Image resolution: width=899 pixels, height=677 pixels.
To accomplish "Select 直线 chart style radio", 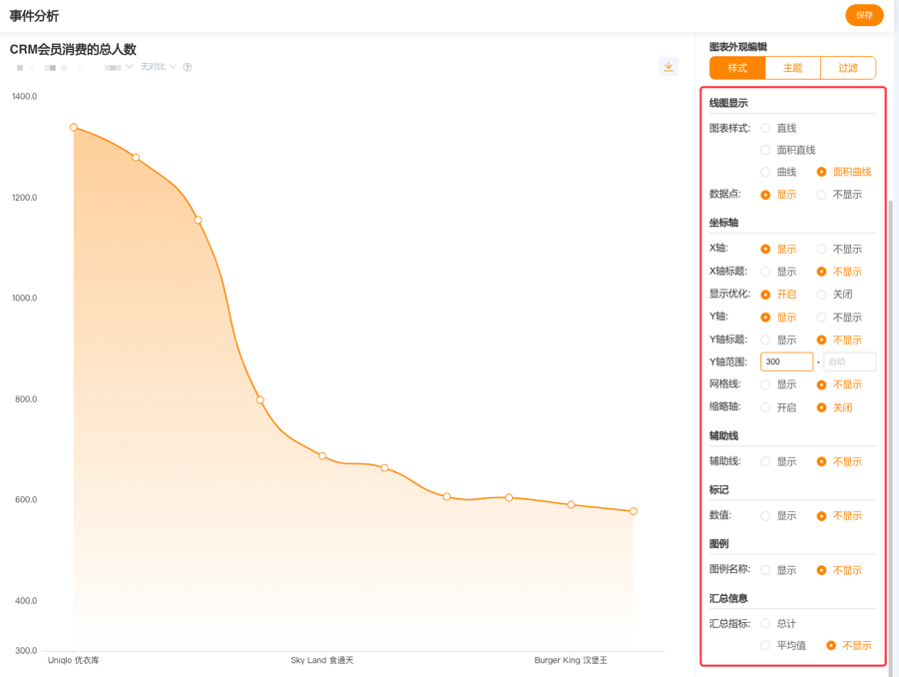I will [x=766, y=128].
